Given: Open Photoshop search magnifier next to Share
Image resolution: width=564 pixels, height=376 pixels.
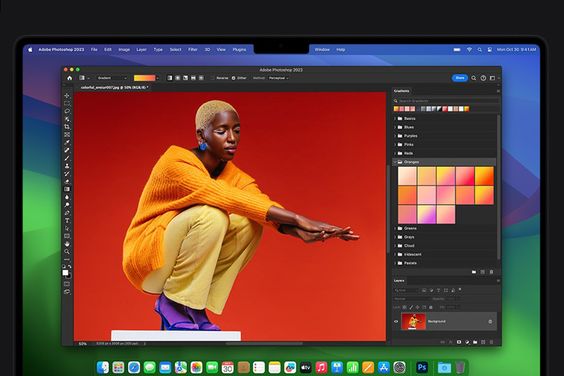Looking at the screenshot, I should pyautogui.click(x=474, y=78).
